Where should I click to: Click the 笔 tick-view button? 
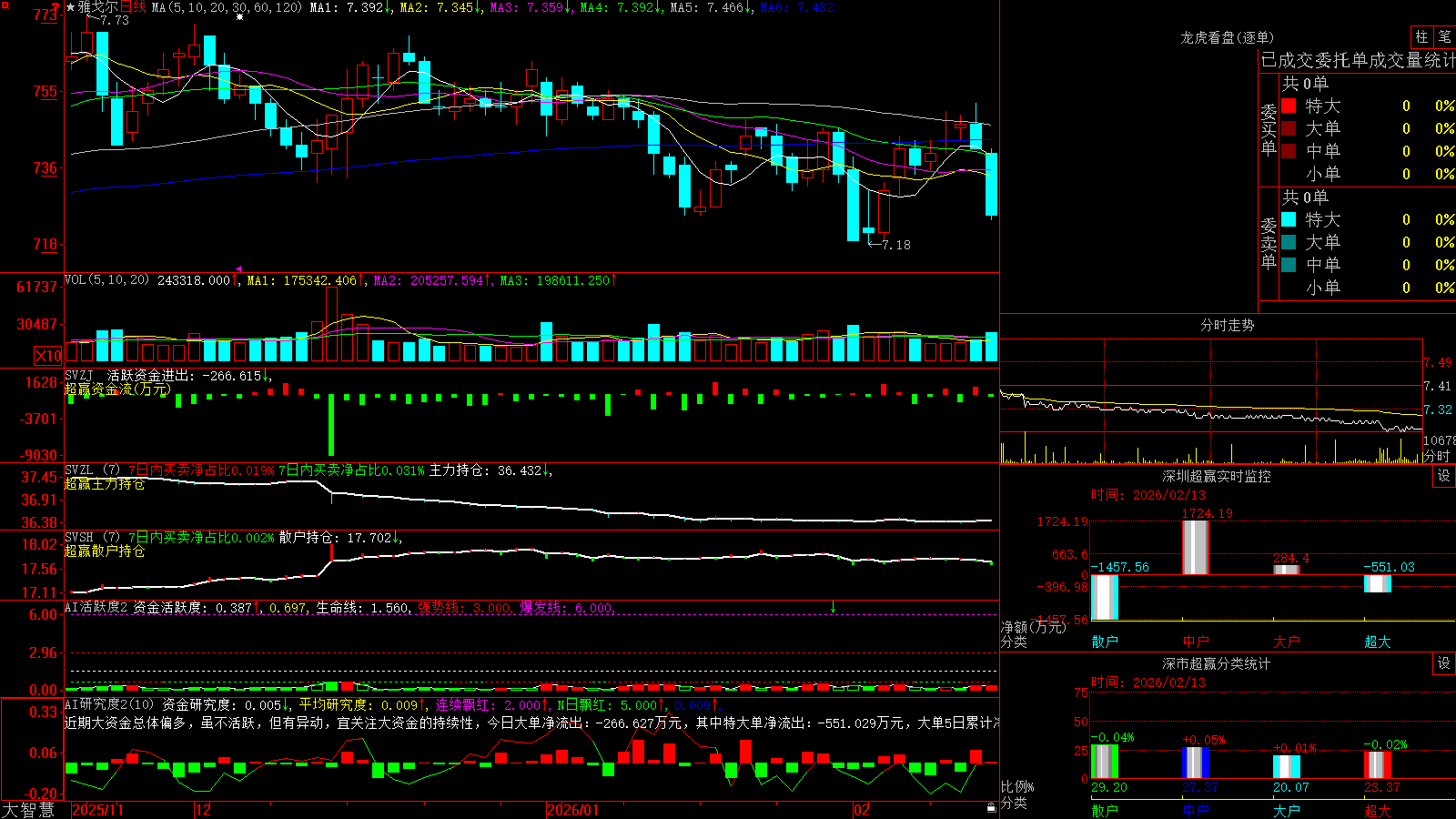pyautogui.click(x=1445, y=37)
